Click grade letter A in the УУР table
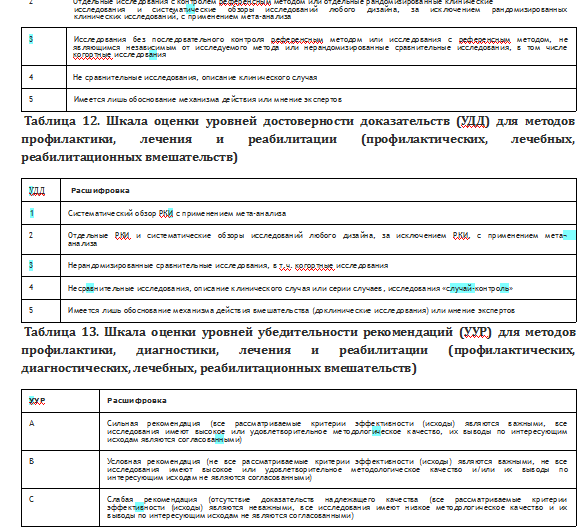This screenshot has width=586, height=530. click(x=32, y=423)
